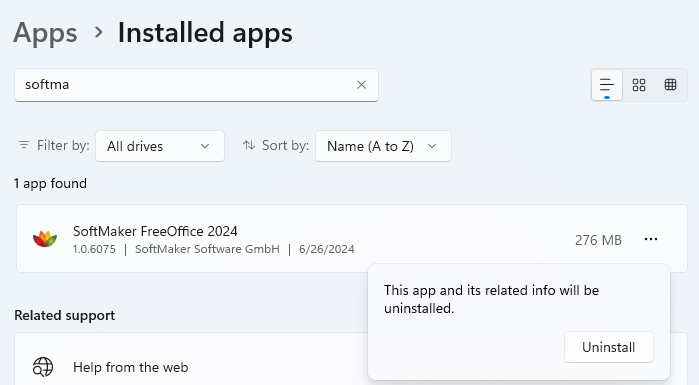Select the SoftMaker FreeOffice 2024 app name
Screen dimensions: 699x385
click(x=155, y=231)
